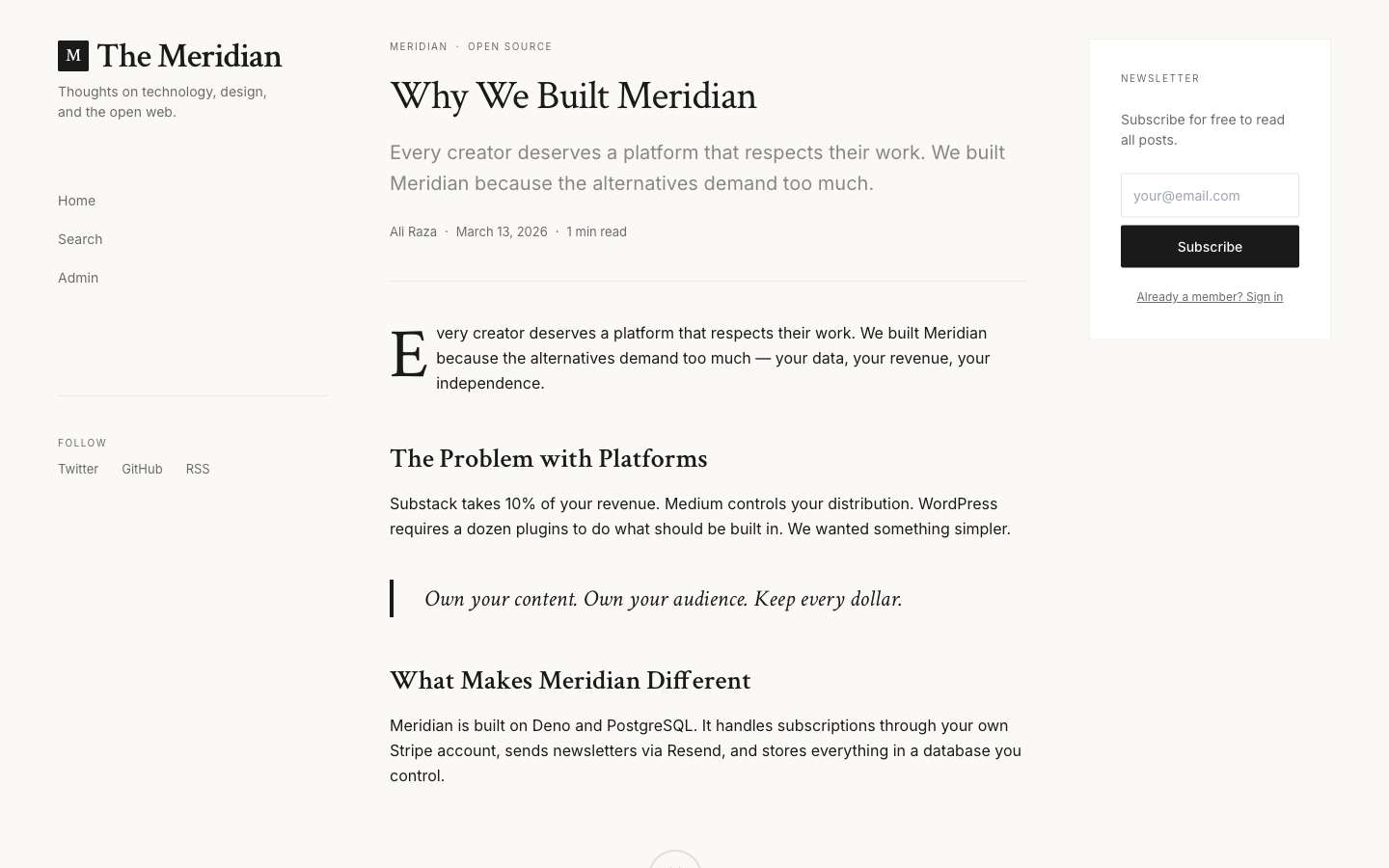Select the MERIDIAN tag above the title
1389x868 pixels.
coord(419,46)
